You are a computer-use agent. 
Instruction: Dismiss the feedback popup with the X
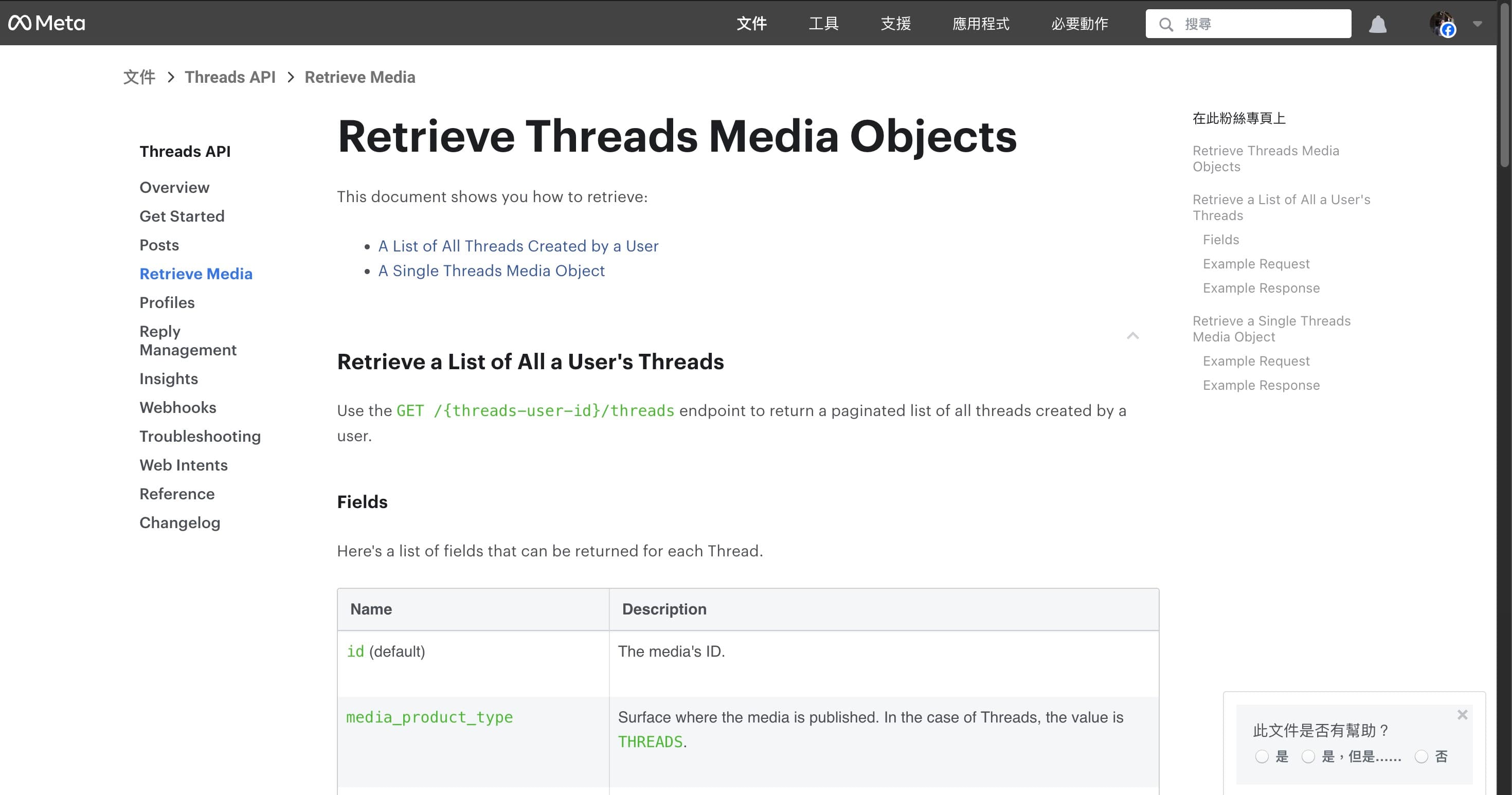point(1462,715)
